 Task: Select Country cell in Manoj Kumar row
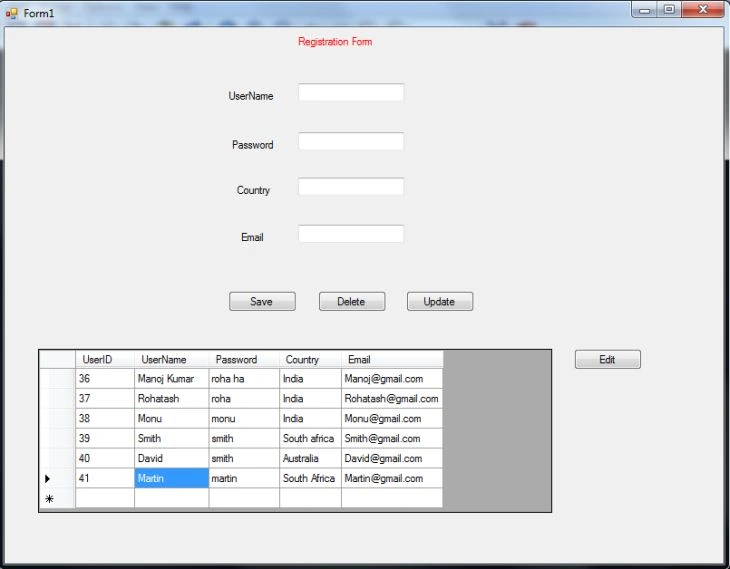click(x=310, y=379)
